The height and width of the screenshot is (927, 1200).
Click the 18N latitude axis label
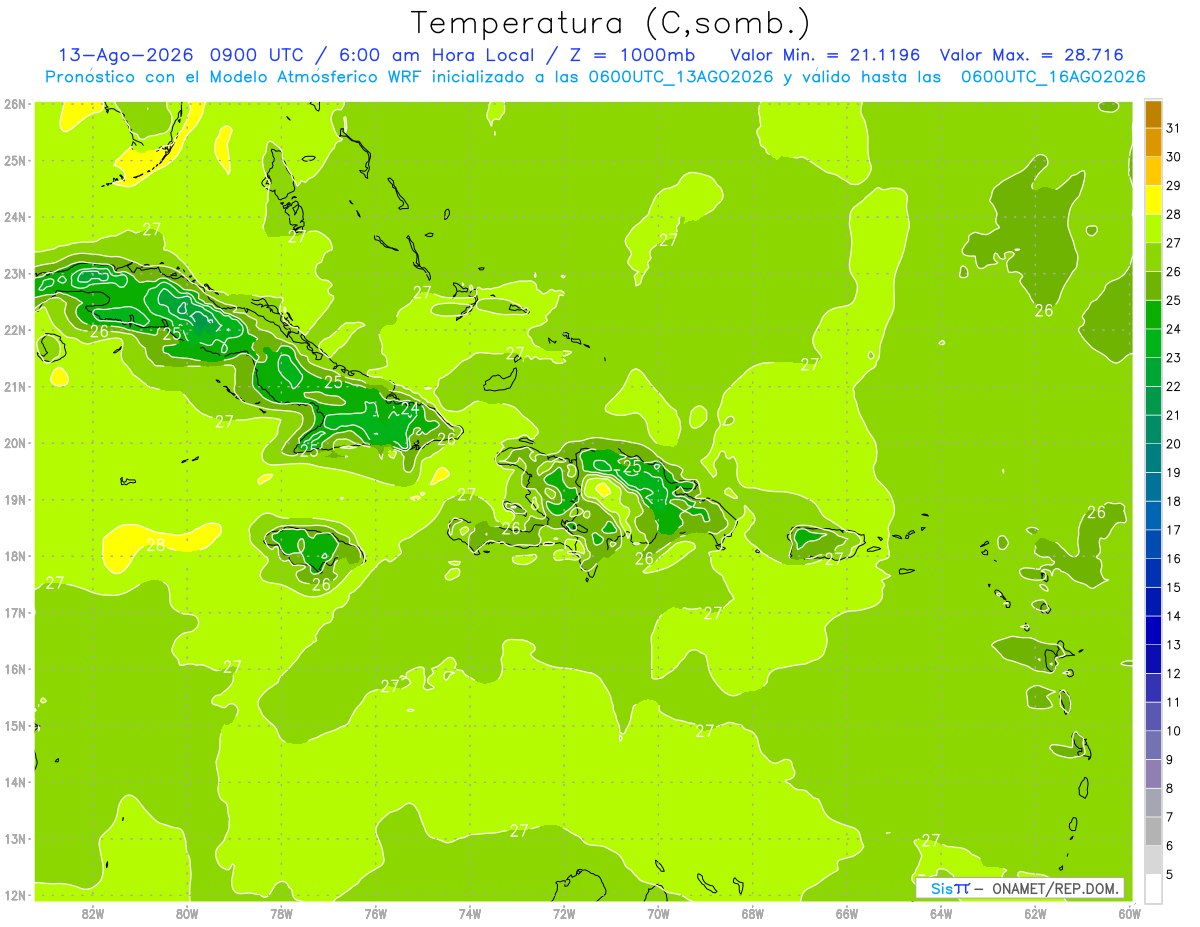pyautogui.click(x=15, y=556)
